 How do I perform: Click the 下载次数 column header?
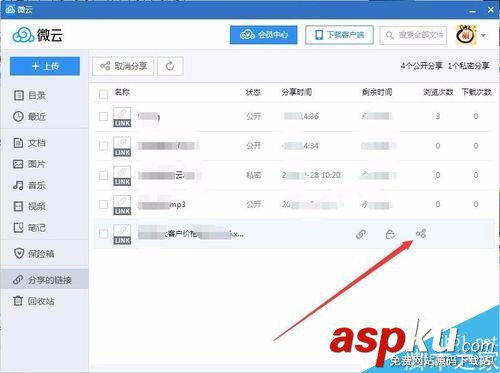pos(476,92)
